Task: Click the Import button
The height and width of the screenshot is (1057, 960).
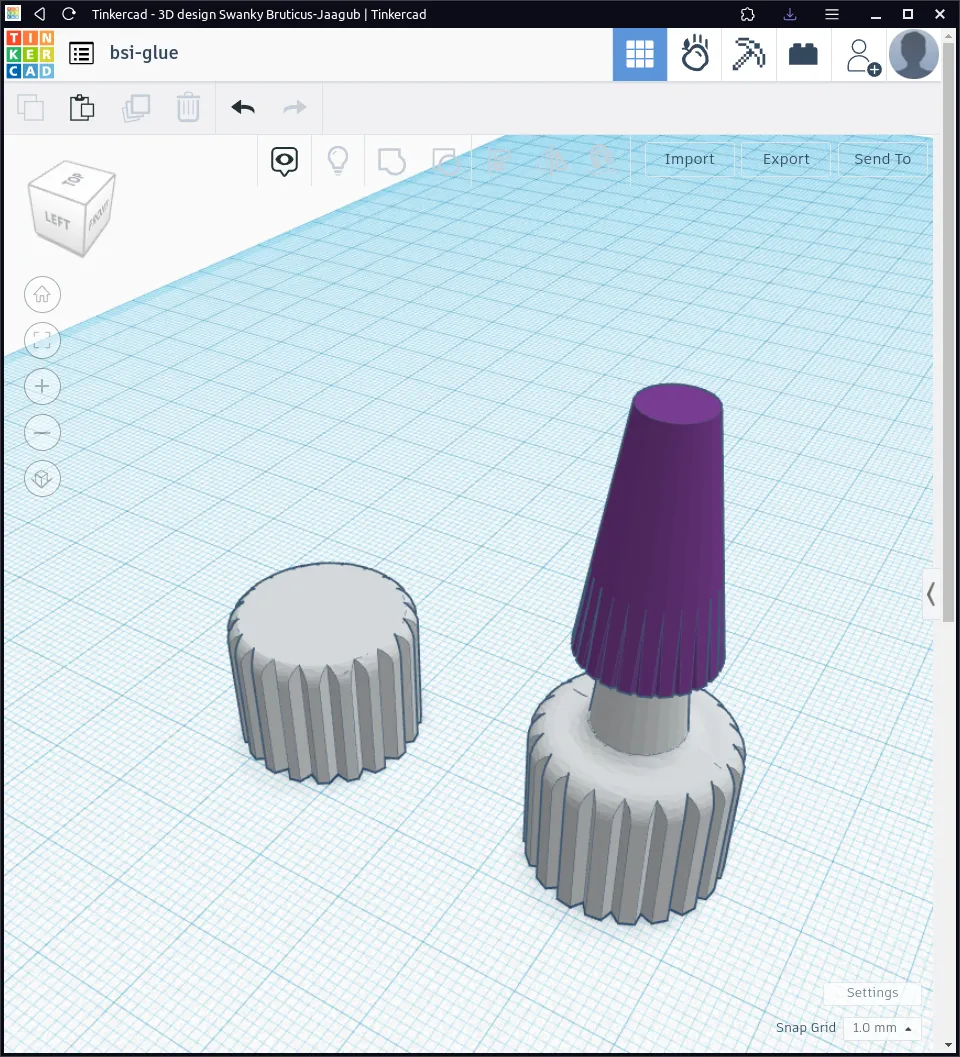Action: click(689, 159)
